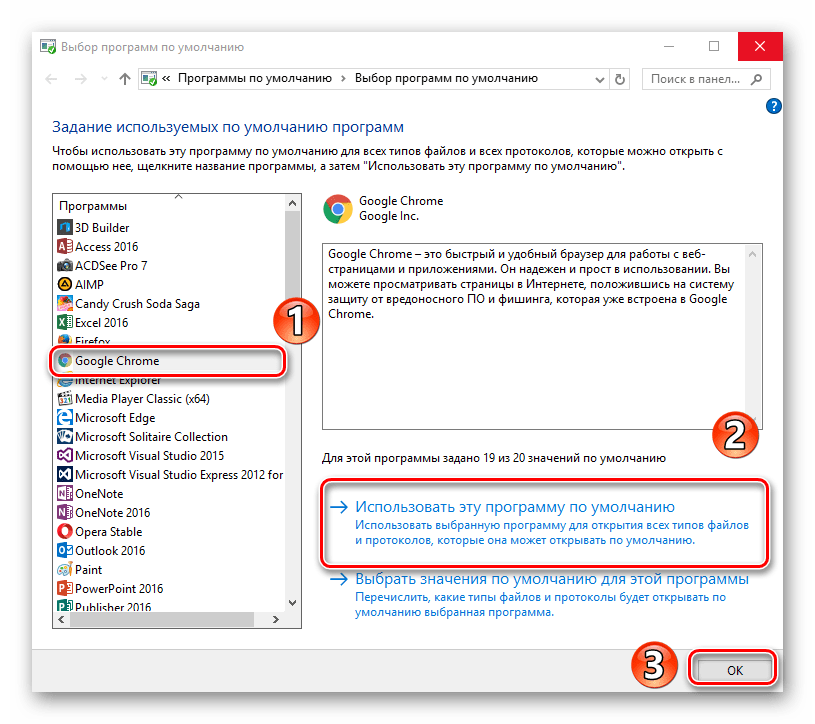815x724 pixels.
Task: Select the 3D Builder program icon
Action: [x=65, y=227]
